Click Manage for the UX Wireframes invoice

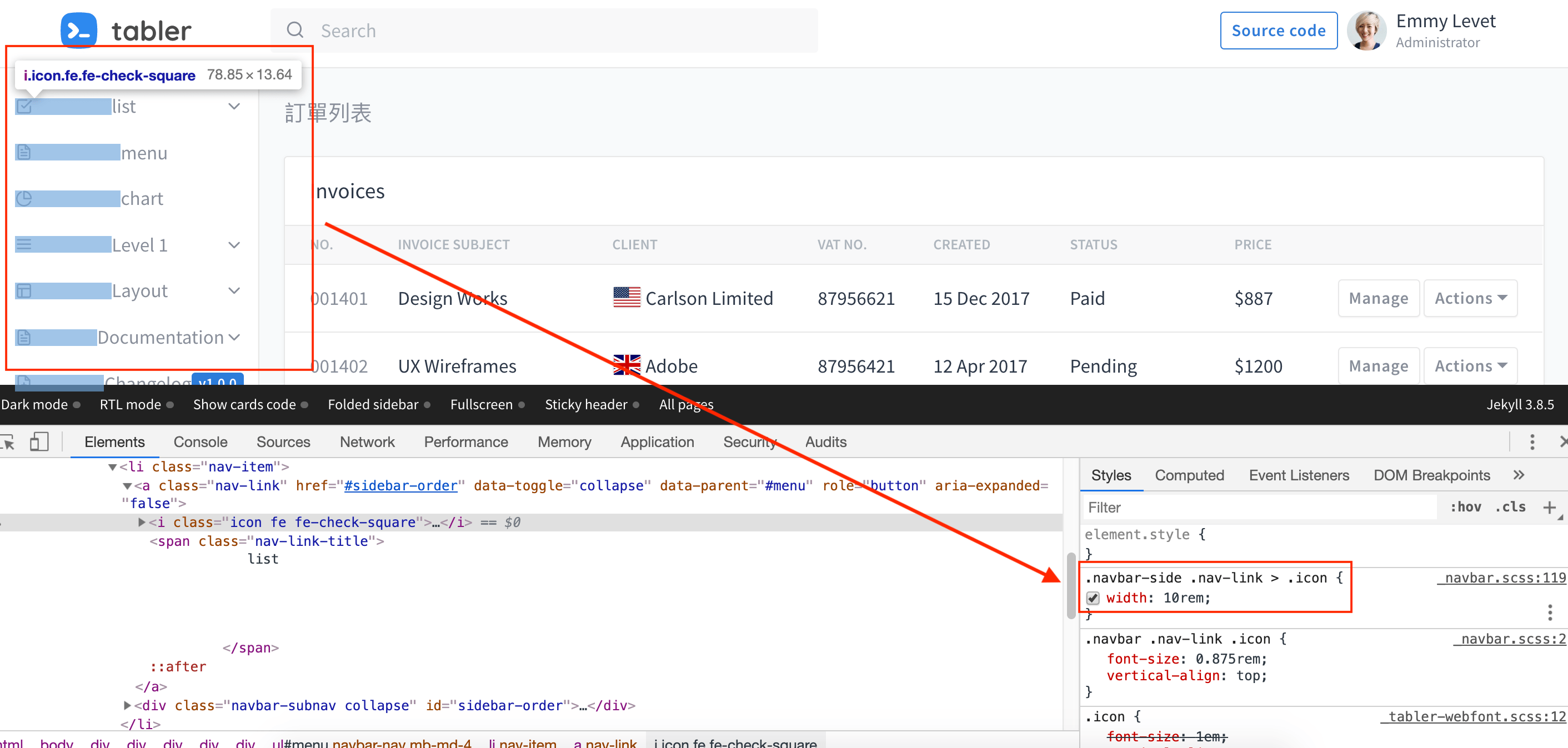click(x=1378, y=365)
